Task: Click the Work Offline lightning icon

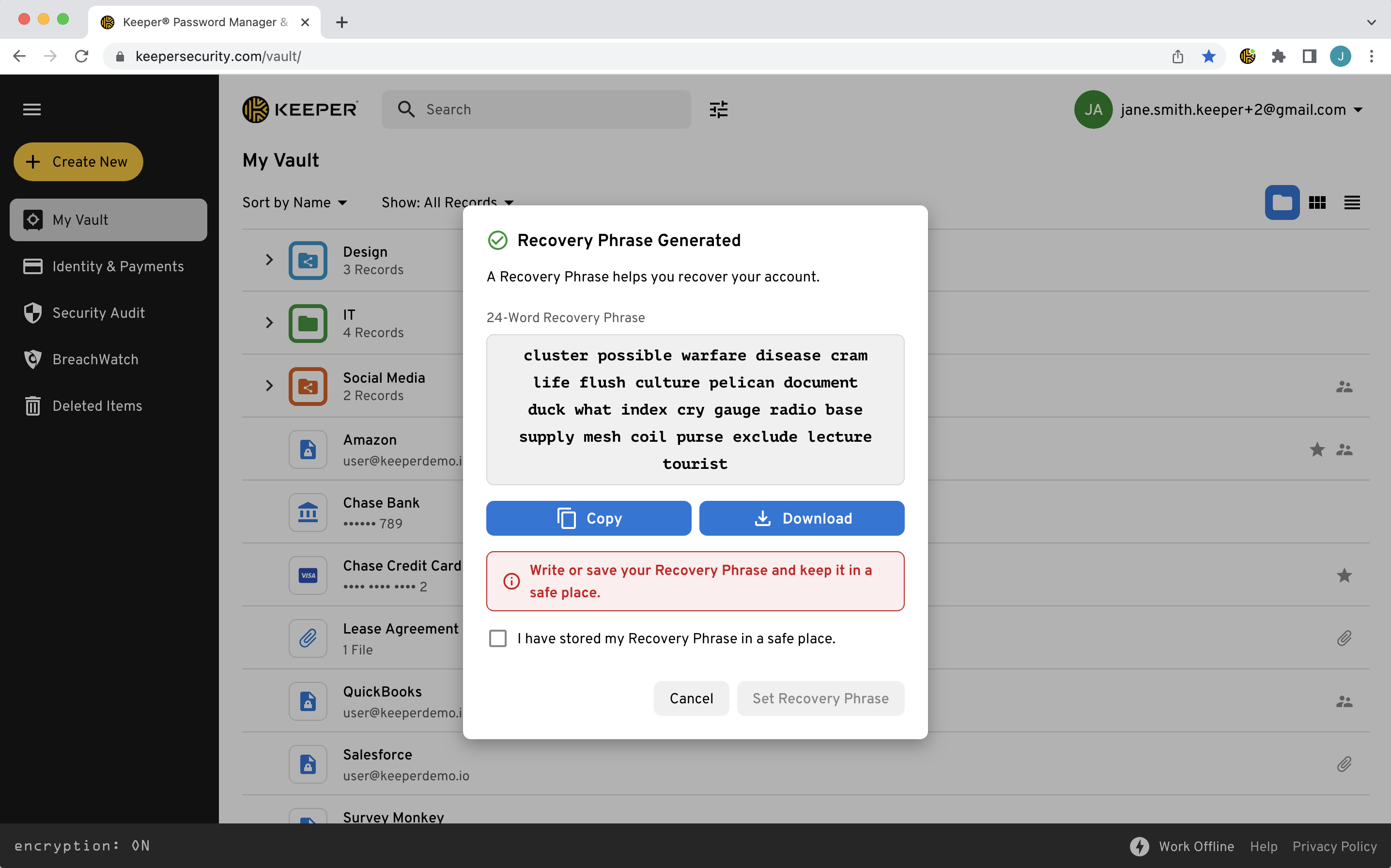Action: pos(1139,846)
